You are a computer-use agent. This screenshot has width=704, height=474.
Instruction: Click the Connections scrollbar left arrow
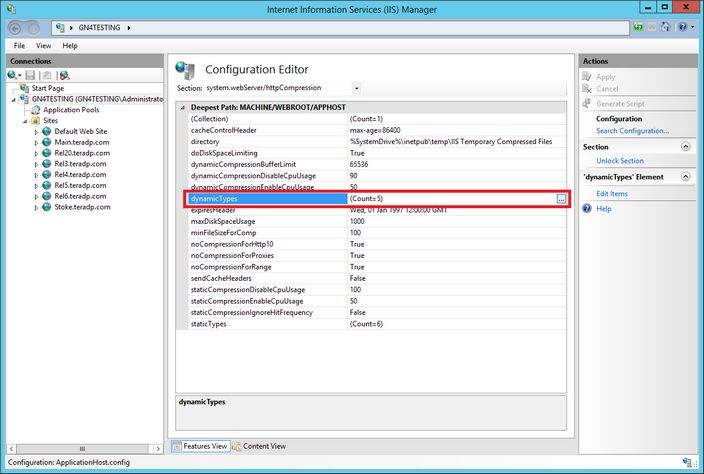click(11, 448)
